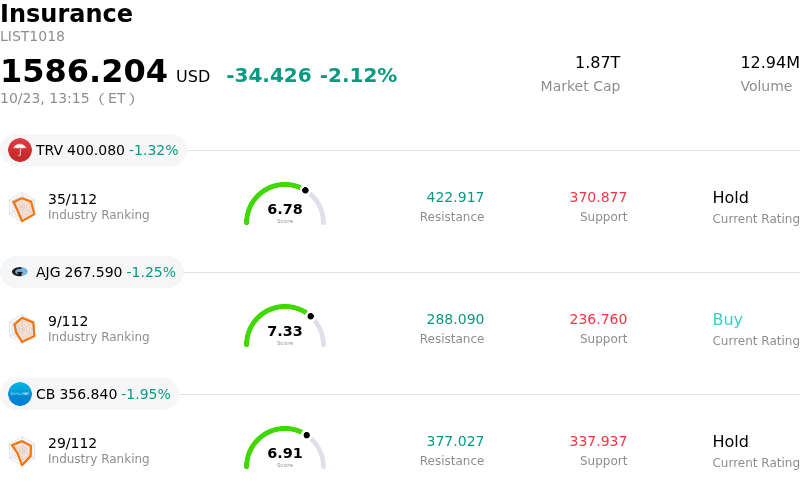The height and width of the screenshot is (488, 800).
Task: Click the Buy rating for AJG
Action: pyautogui.click(x=728, y=320)
